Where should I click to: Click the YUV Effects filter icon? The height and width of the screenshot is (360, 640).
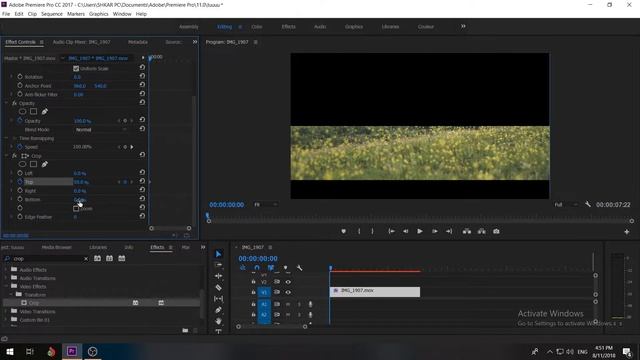pos(122,258)
